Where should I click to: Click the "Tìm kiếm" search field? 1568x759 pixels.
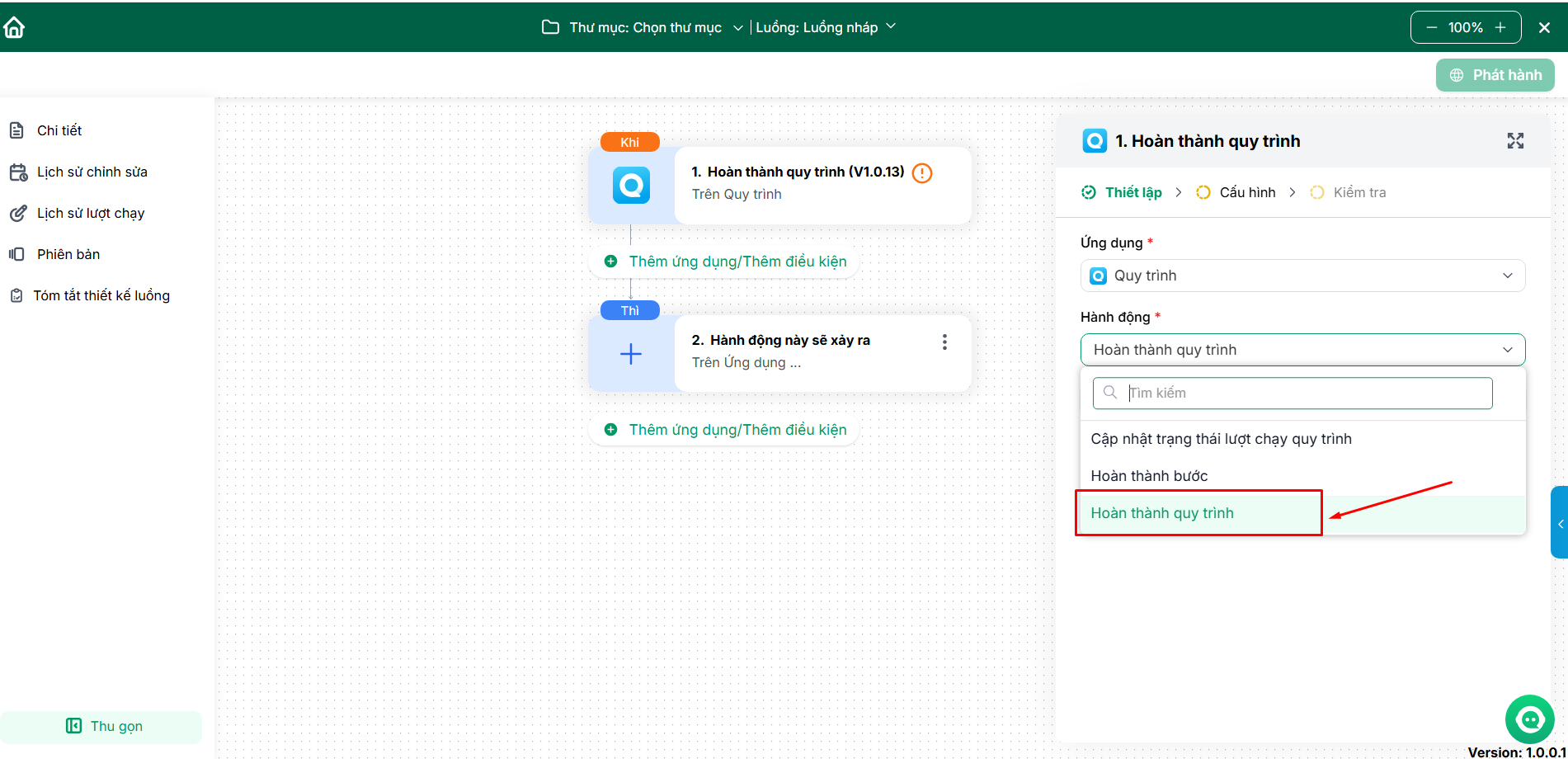pyautogui.click(x=1293, y=393)
